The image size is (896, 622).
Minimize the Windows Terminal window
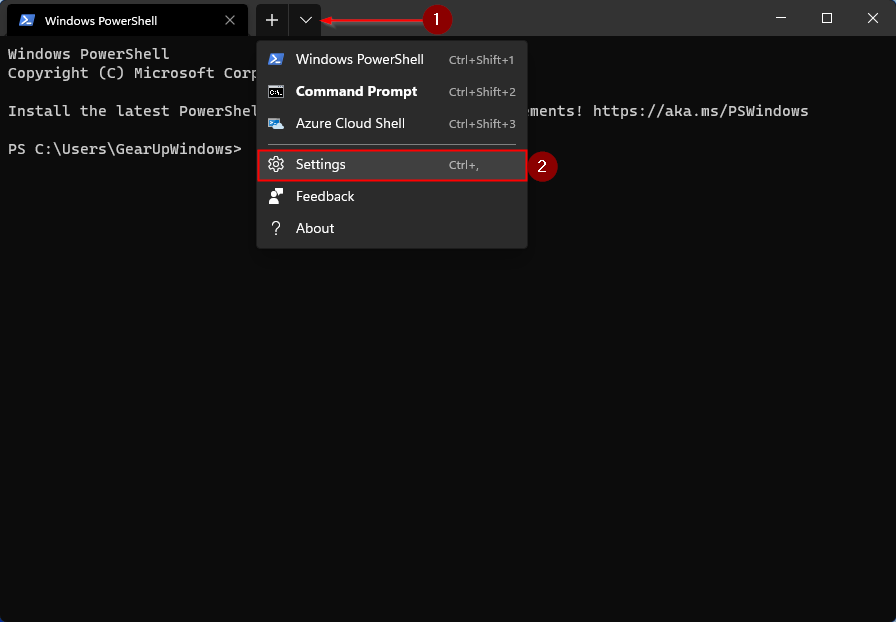[x=781, y=18]
